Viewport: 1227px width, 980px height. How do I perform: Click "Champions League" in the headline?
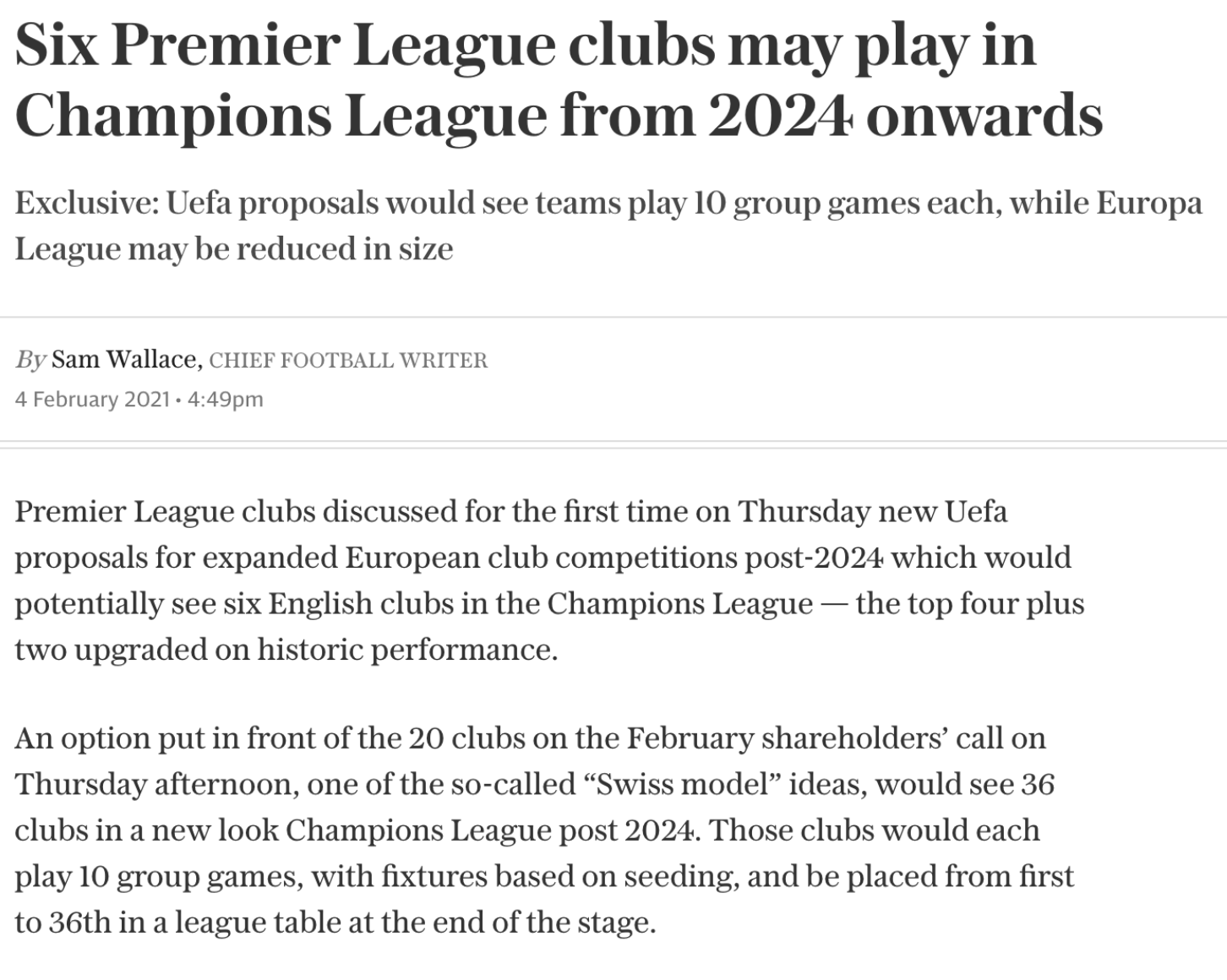(281, 117)
